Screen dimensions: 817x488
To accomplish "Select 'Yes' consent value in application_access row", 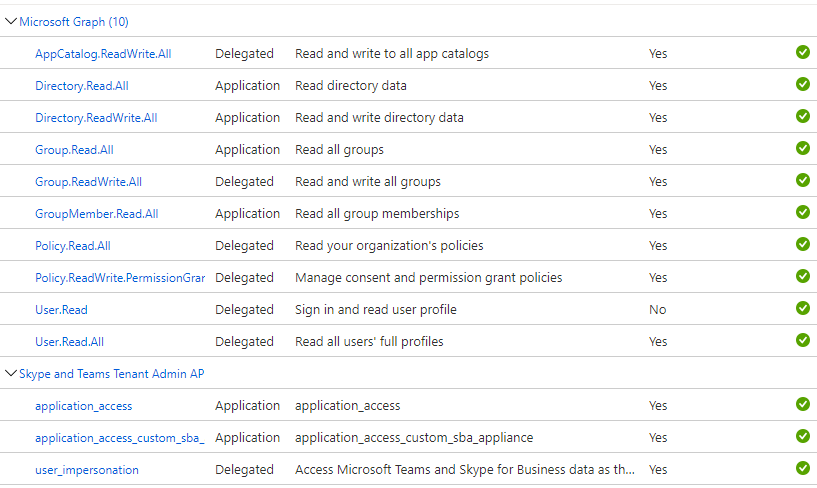I will click(658, 406).
